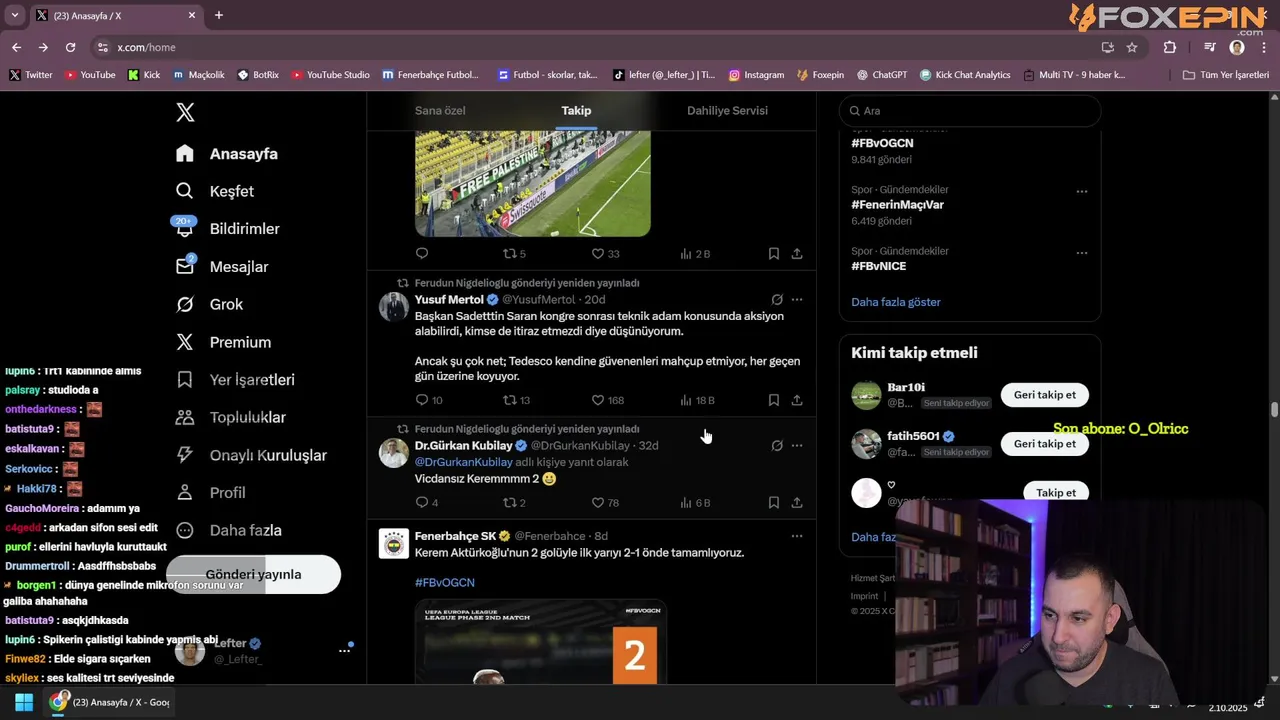Open more options on Dr.Gürkan Kubilay's post
The height and width of the screenshot is (720, 1280).
tap(797, 446)
